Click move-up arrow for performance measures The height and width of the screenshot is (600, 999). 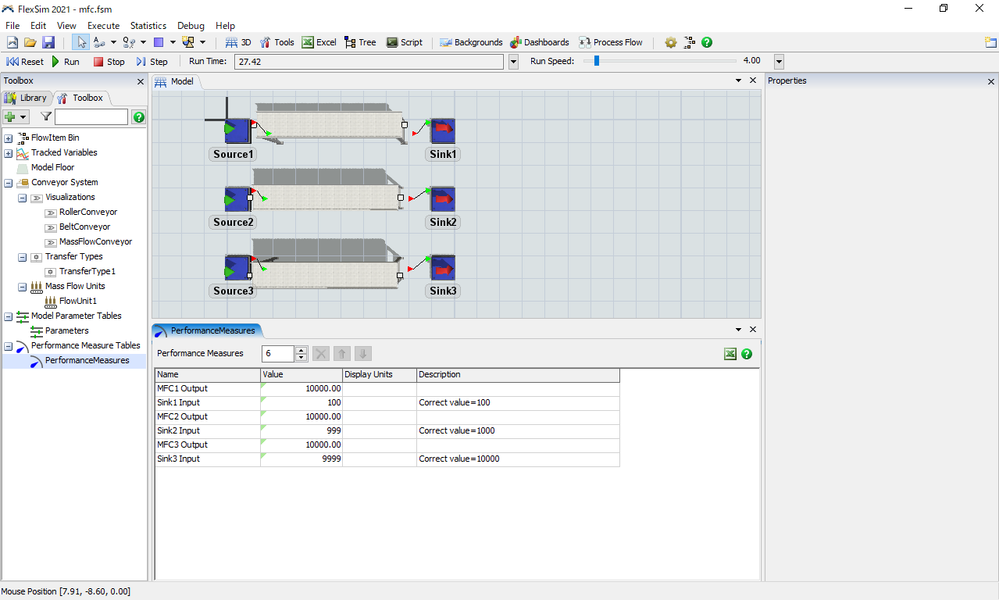tap(341, 354)
